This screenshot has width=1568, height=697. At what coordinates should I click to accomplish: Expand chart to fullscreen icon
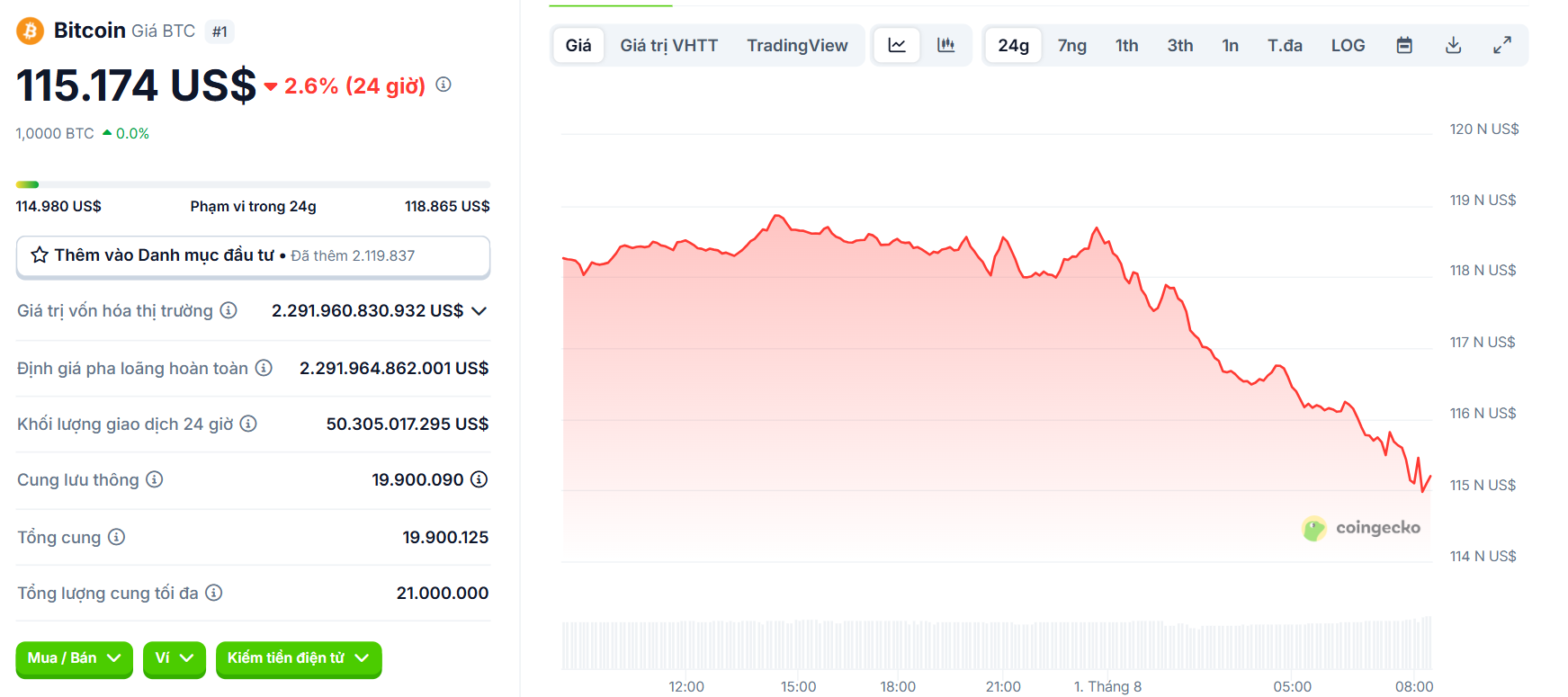click(1502, 45)
